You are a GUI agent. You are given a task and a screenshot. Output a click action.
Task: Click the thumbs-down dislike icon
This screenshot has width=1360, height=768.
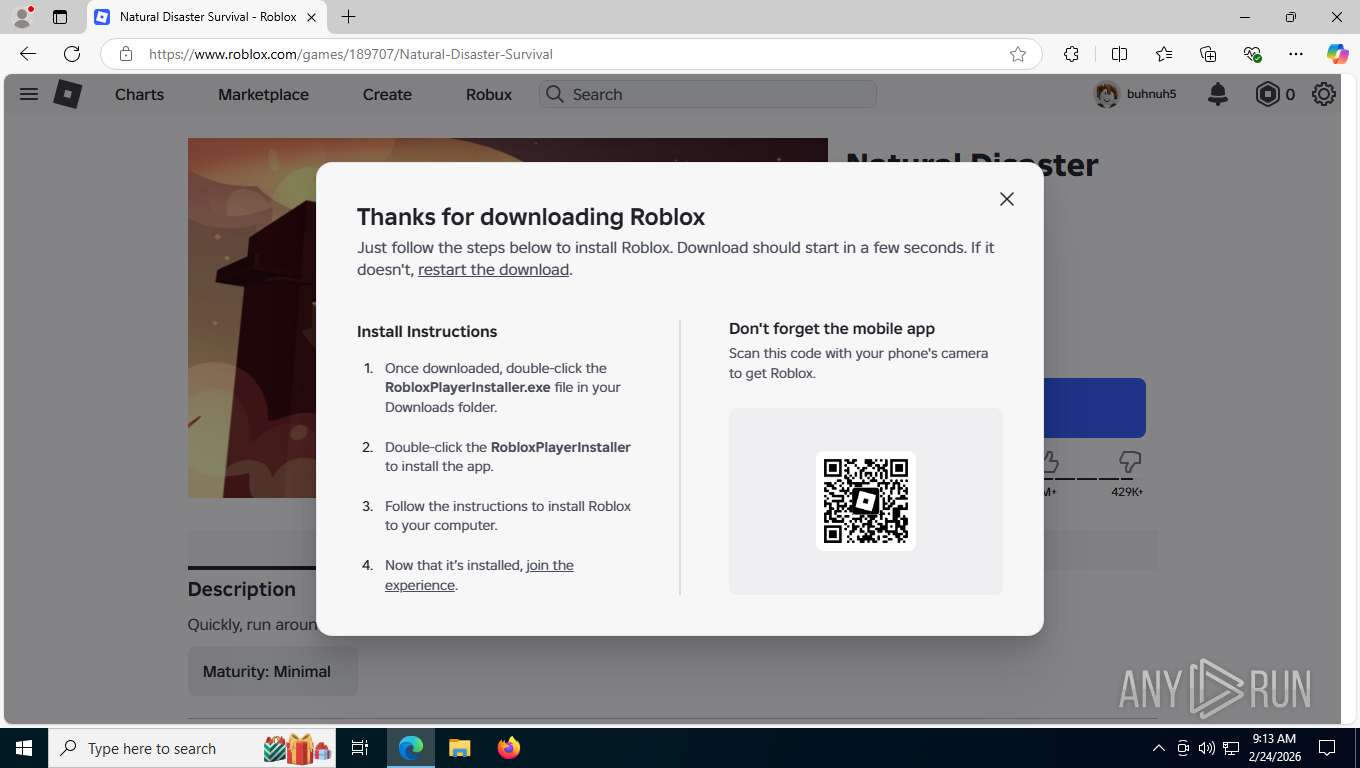point(1130,462)
